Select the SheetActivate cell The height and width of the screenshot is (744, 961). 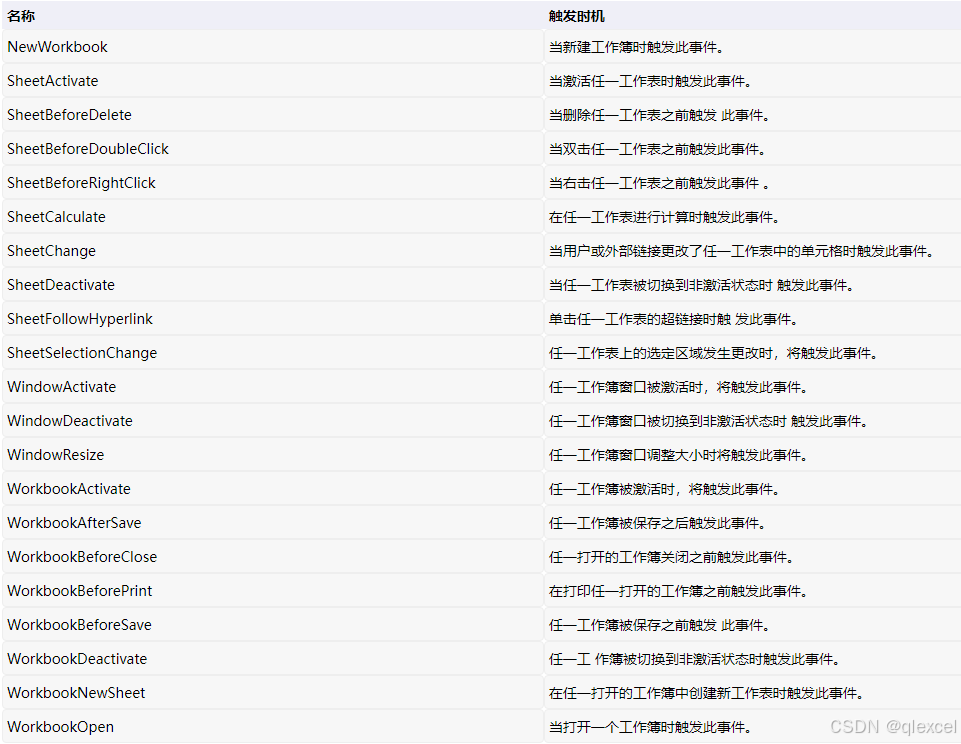53,81
